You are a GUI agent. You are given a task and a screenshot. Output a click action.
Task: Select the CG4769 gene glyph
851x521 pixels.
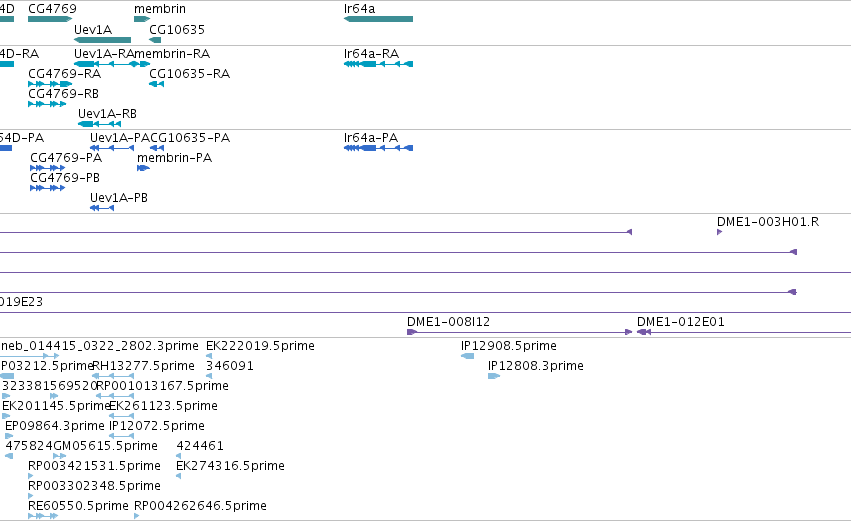[x=50, y=19]
